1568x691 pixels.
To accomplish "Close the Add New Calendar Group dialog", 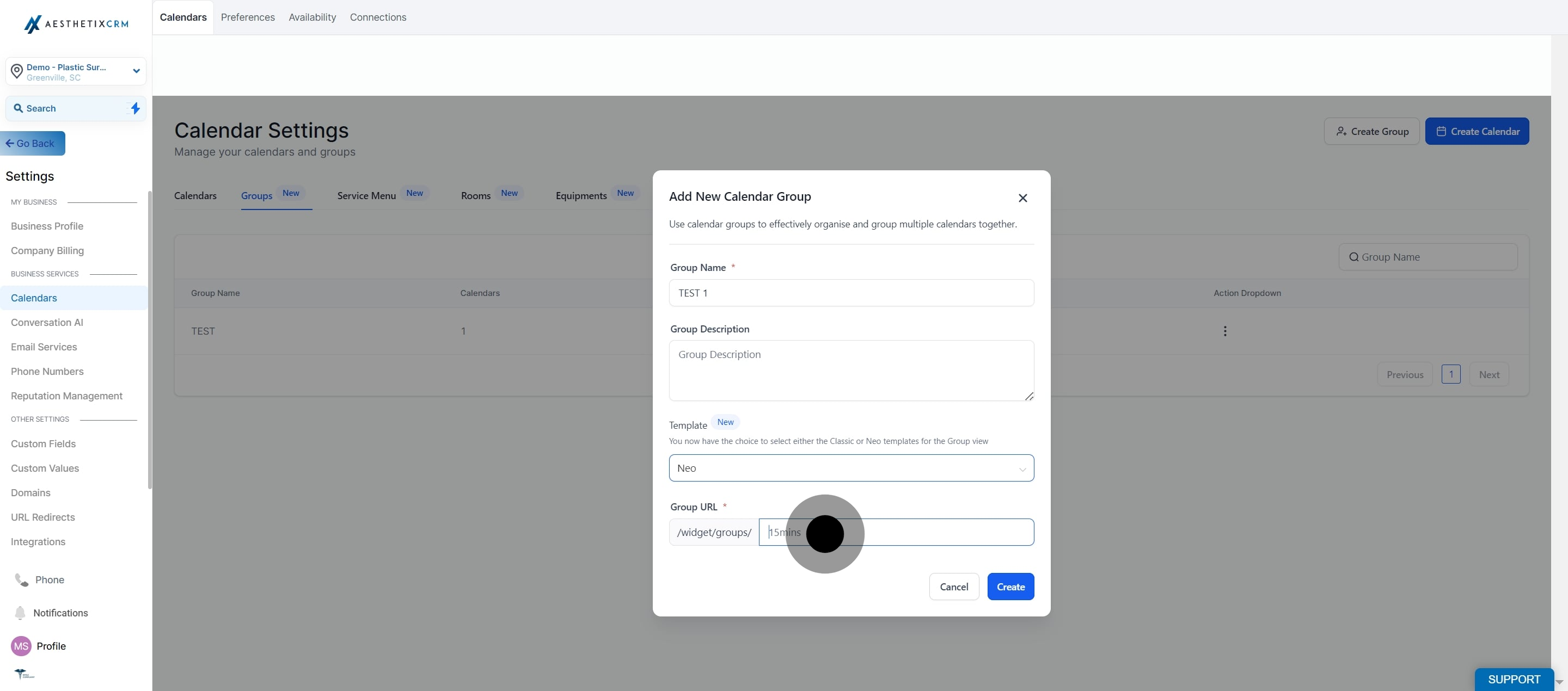I will (x=1022, y=198).
